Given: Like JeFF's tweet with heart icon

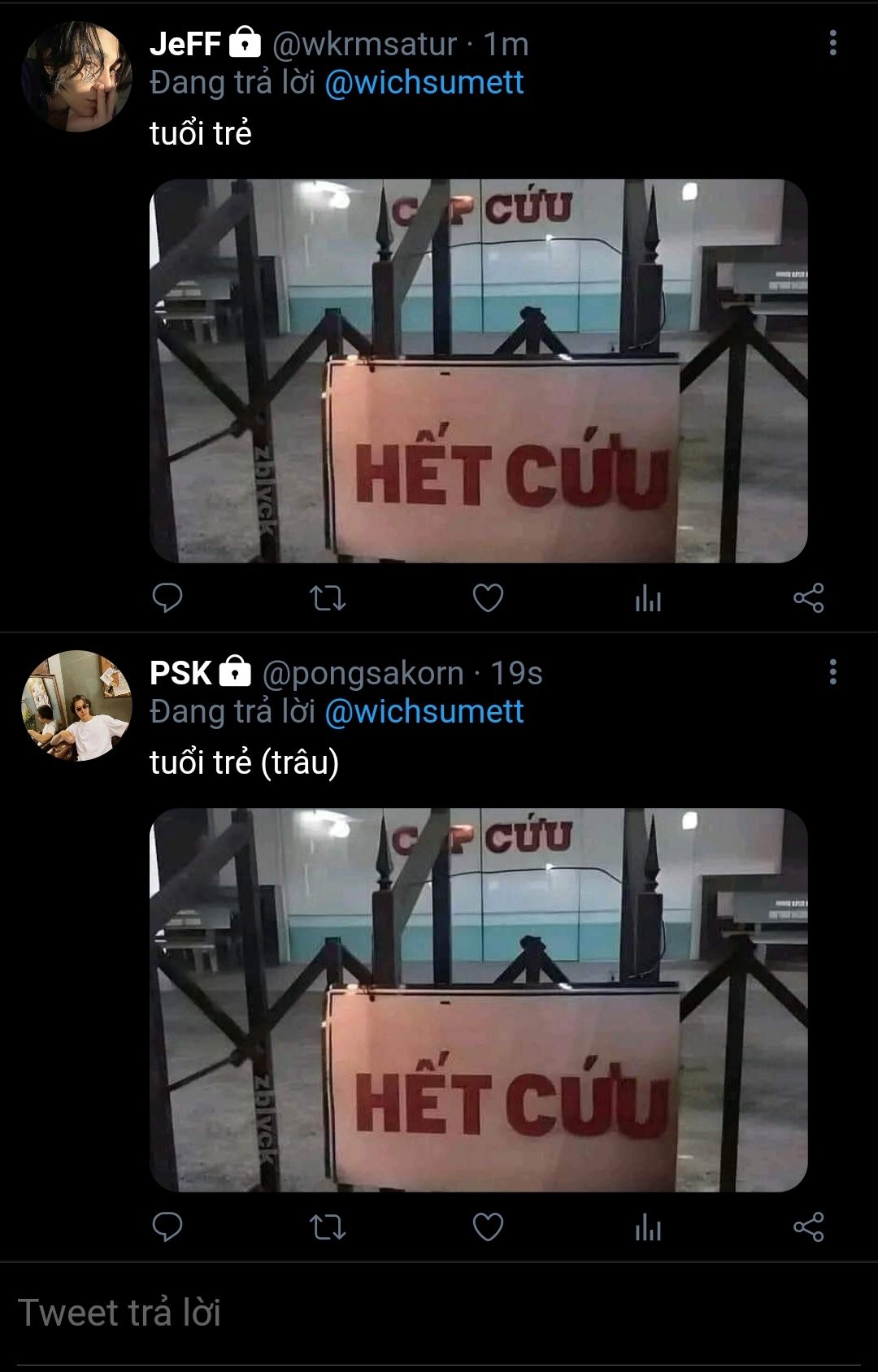Looking at the screenshot, I should point(488,598).
